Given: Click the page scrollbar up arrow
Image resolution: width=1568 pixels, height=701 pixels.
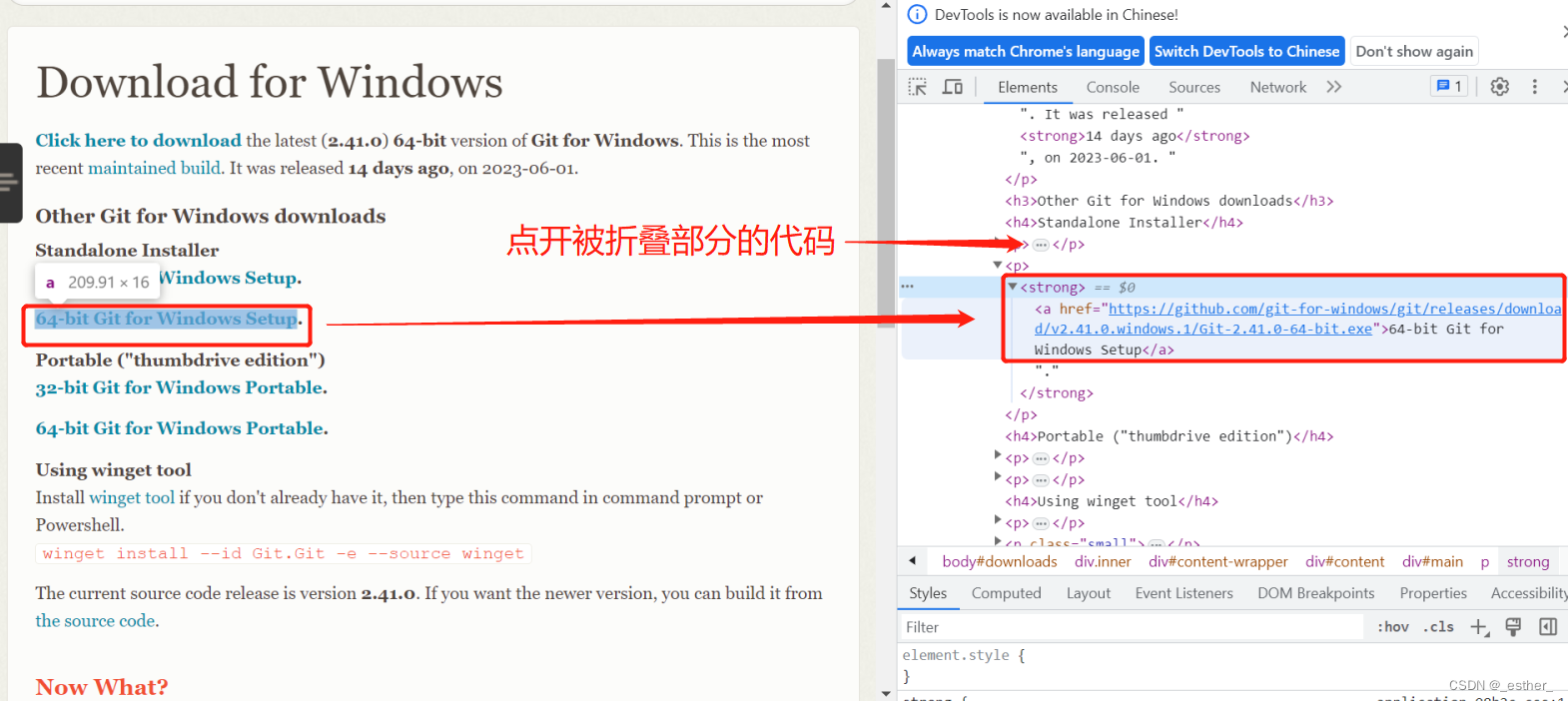Looking at the screenshot, I should [886, 6].
